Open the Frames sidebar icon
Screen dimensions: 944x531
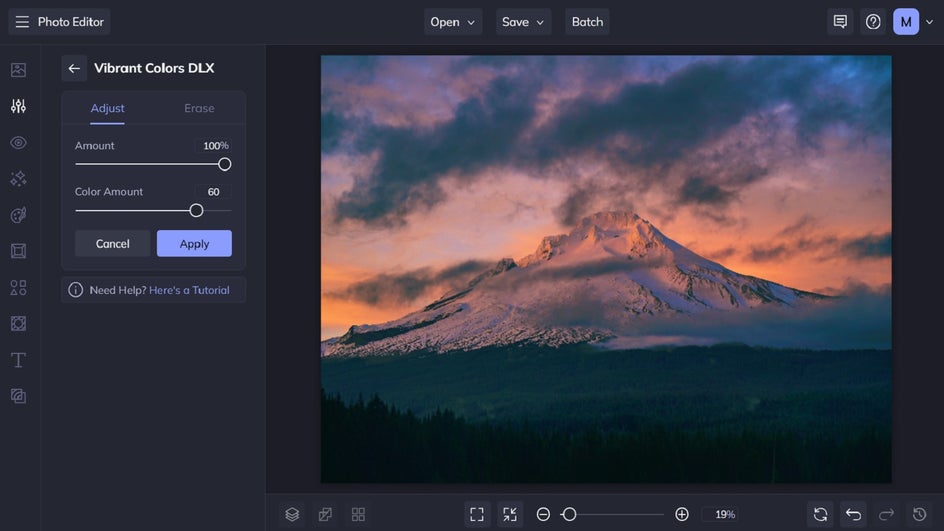pos(18,251)
